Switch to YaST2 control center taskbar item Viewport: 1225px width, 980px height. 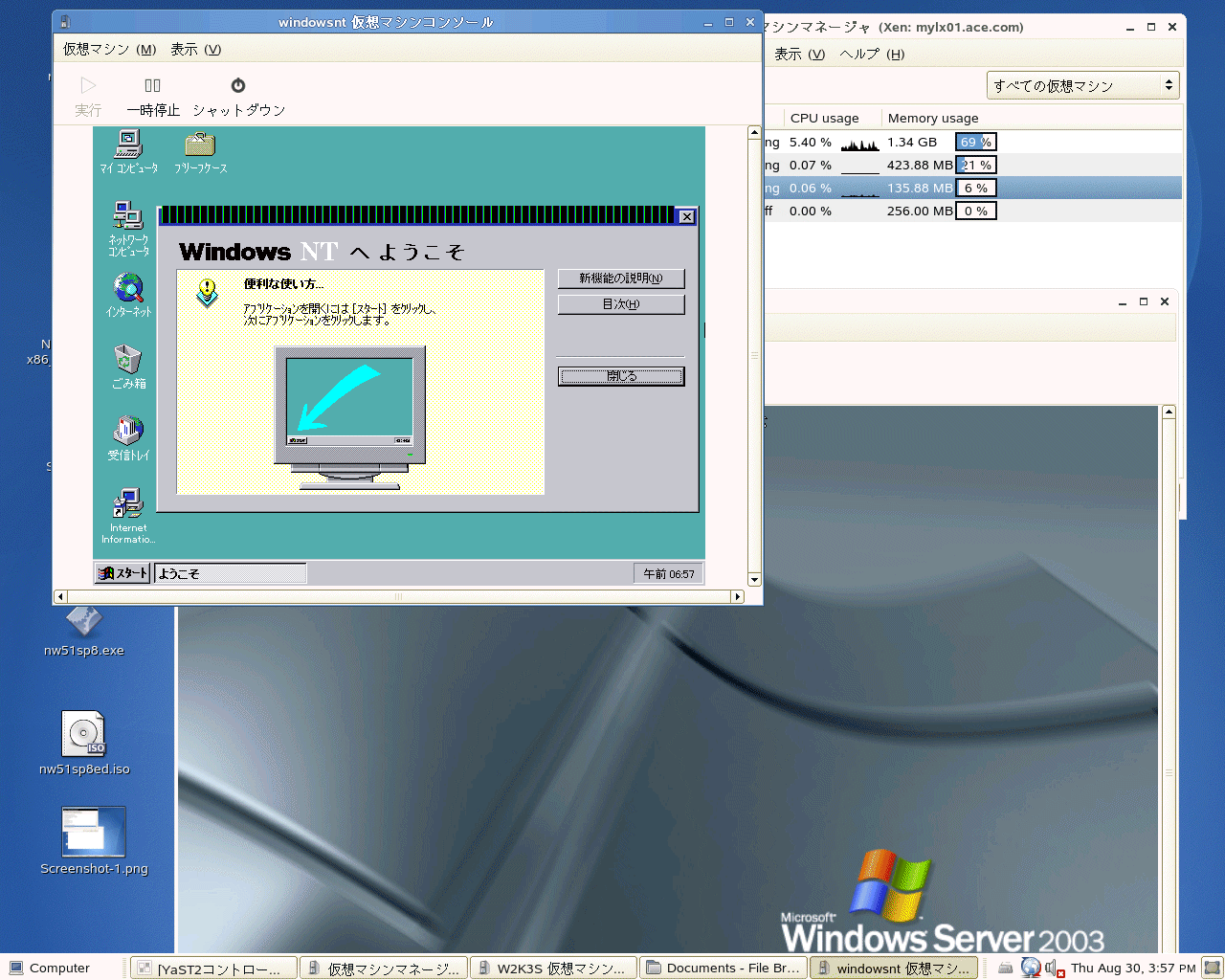[213, 968]
